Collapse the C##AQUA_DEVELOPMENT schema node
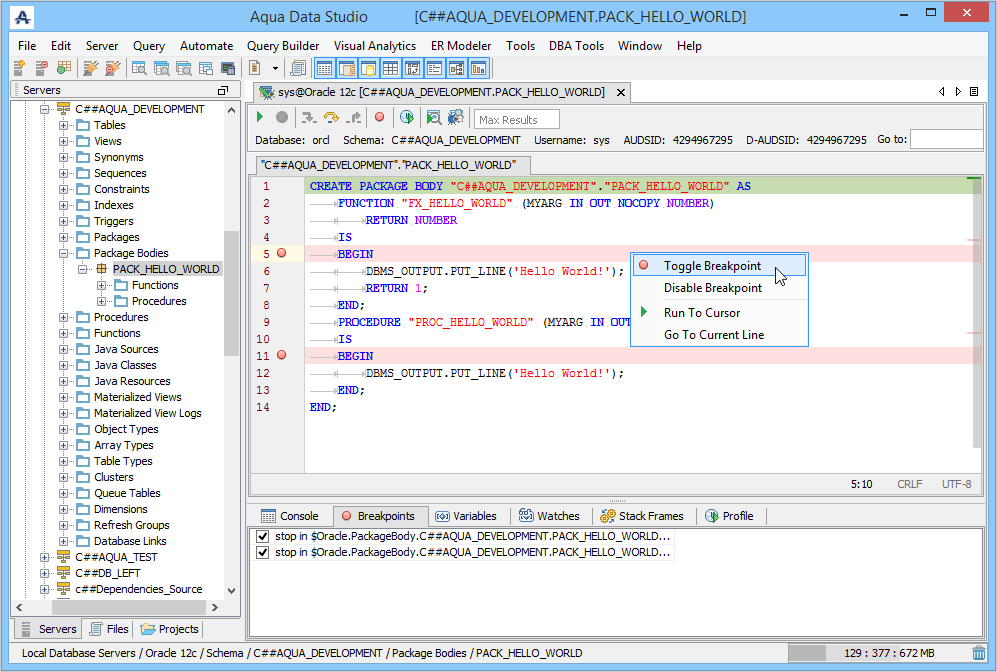Screen dimensions: 997x672 point(45,109)
